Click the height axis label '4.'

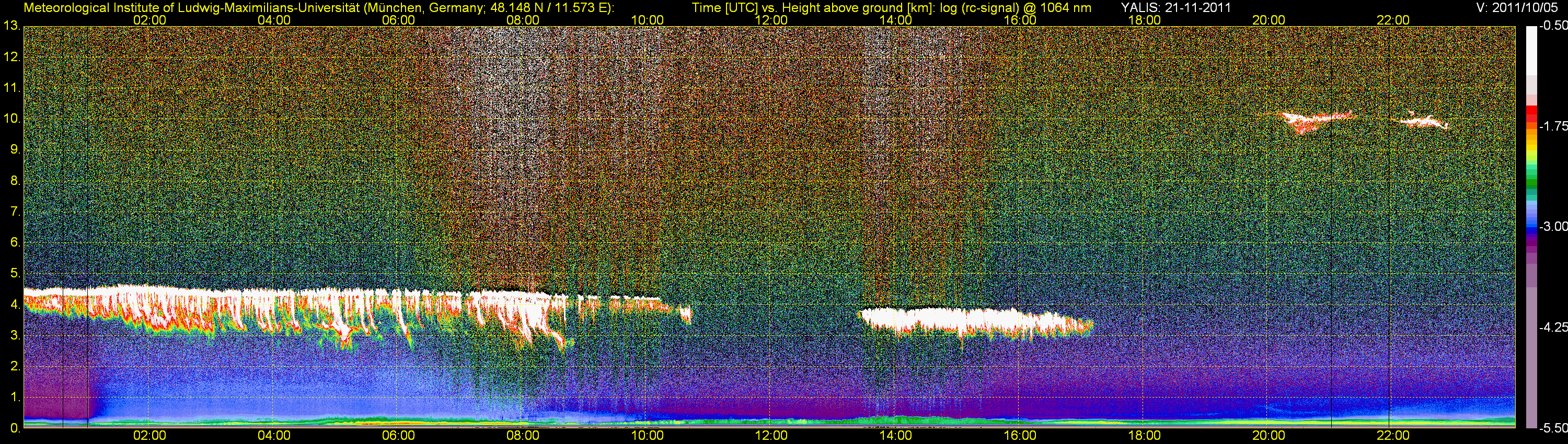click(x=15, y=304)
